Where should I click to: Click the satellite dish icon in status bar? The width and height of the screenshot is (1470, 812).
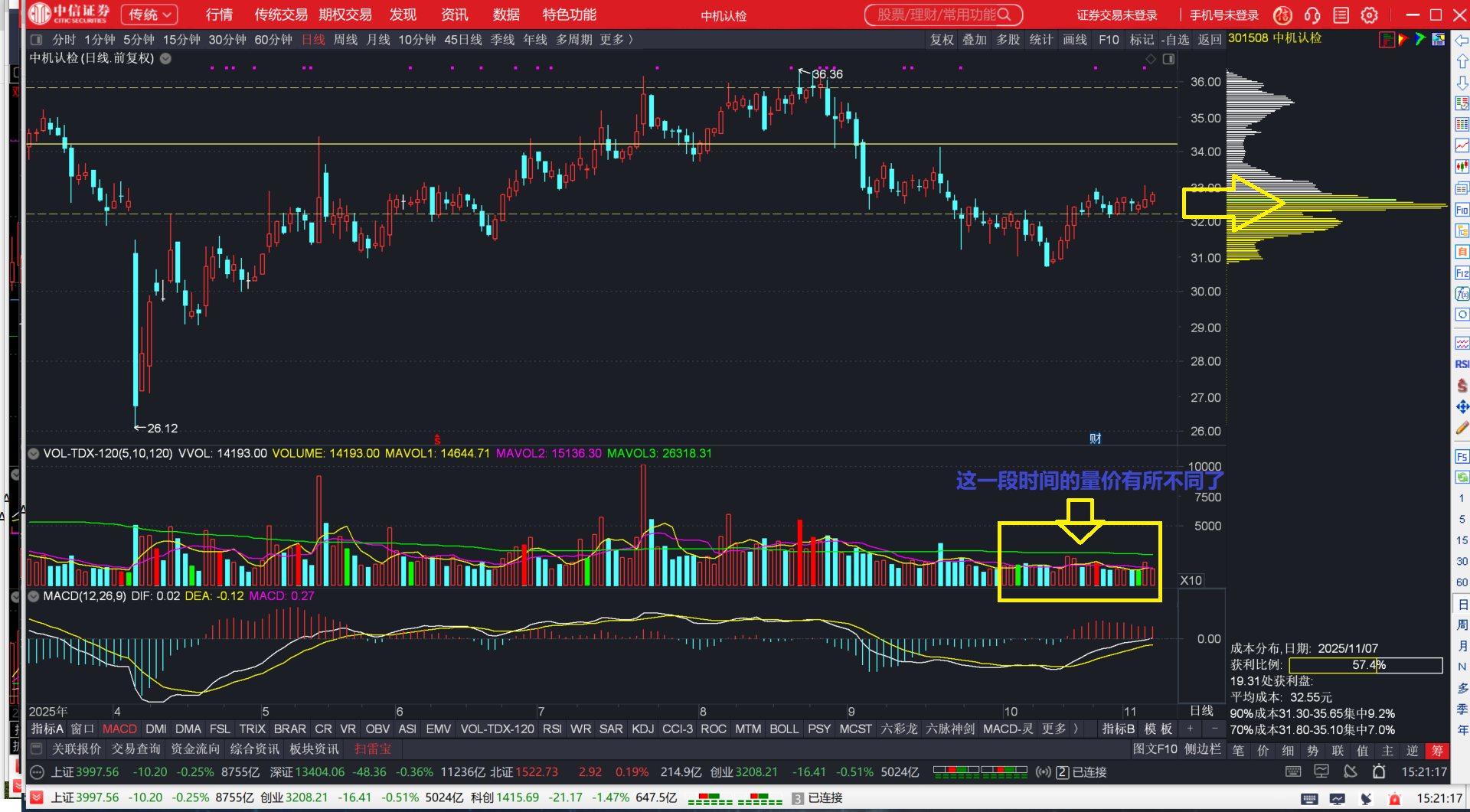pyautogui.click(x=1351, y=772)
